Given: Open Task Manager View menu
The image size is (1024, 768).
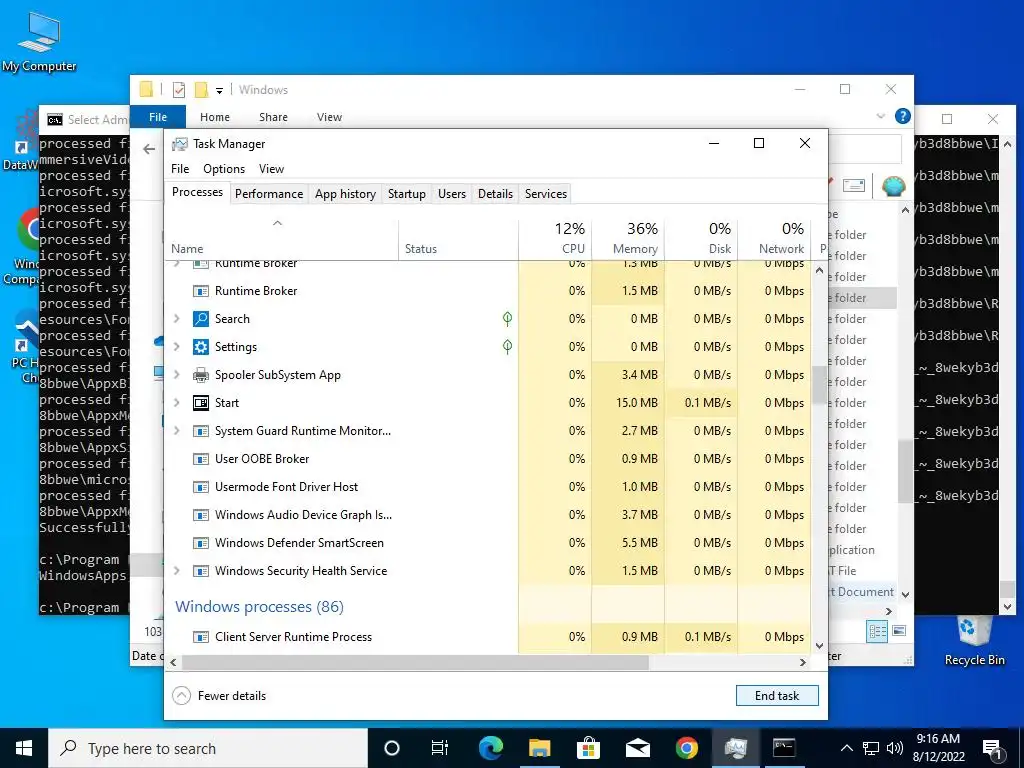Looking at the screenshot, I should (x=271, y=168).
